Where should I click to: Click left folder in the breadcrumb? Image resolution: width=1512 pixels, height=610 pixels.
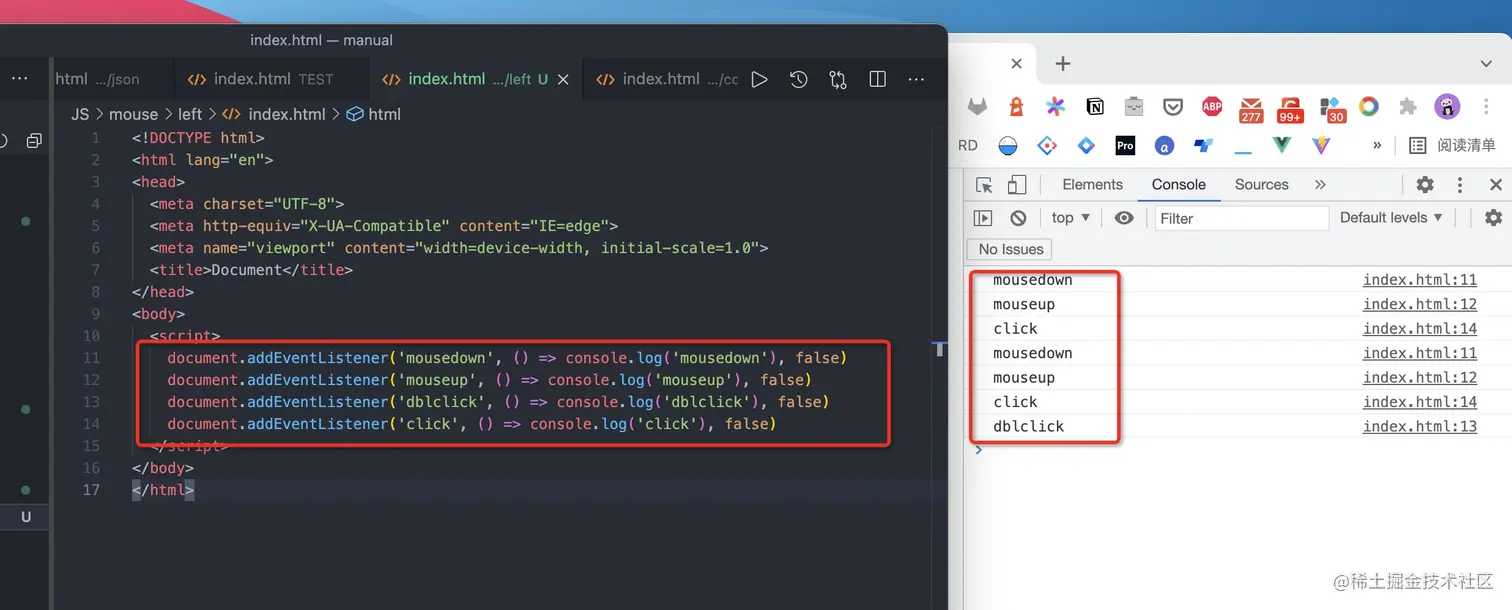(x=190, y=114)
